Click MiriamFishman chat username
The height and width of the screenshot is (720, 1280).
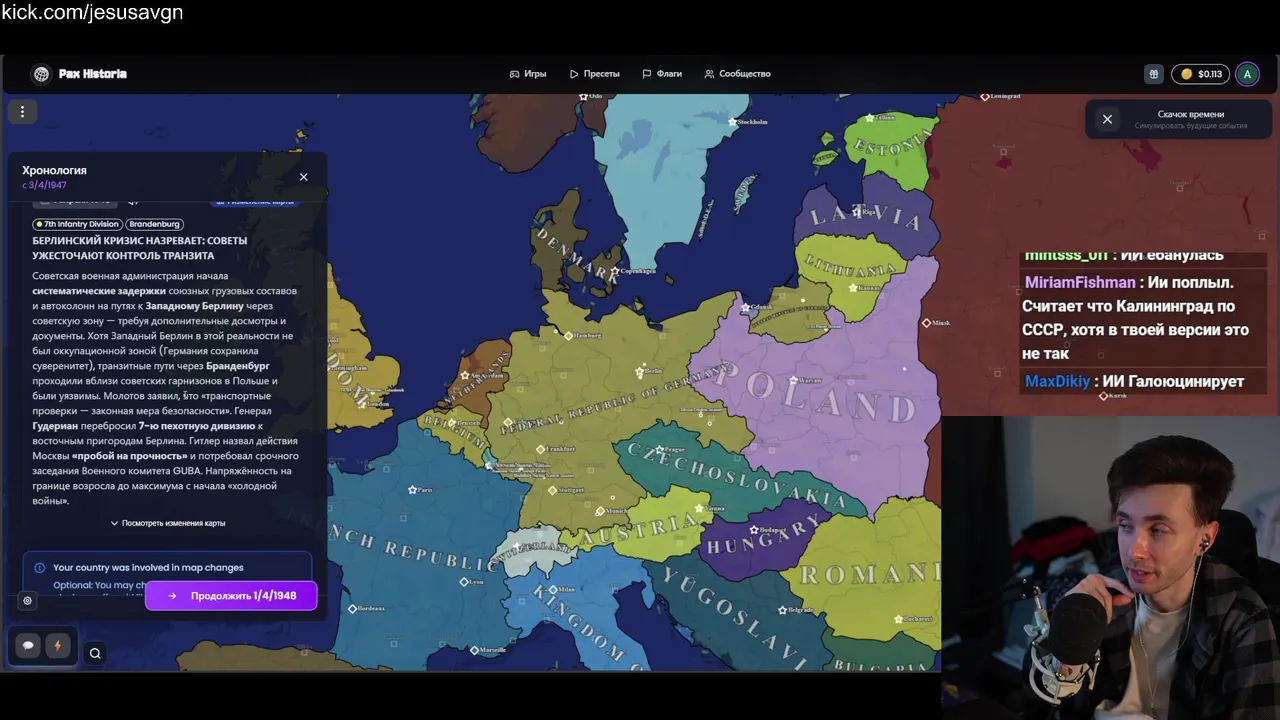[1080, 282]
